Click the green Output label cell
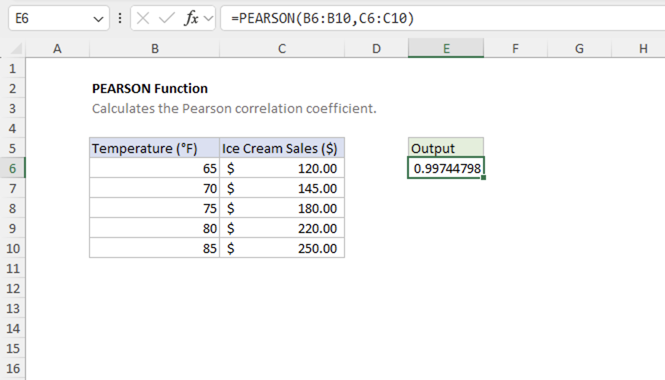665x380 pixels. [446, 148]
